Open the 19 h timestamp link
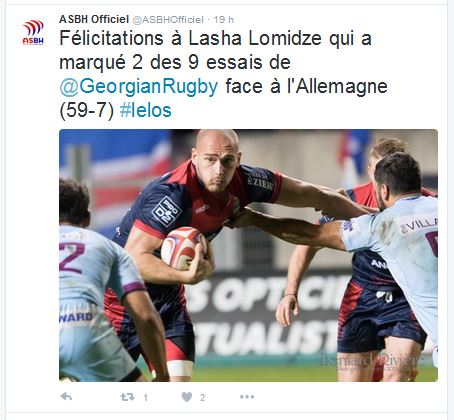 coord(223,20)
